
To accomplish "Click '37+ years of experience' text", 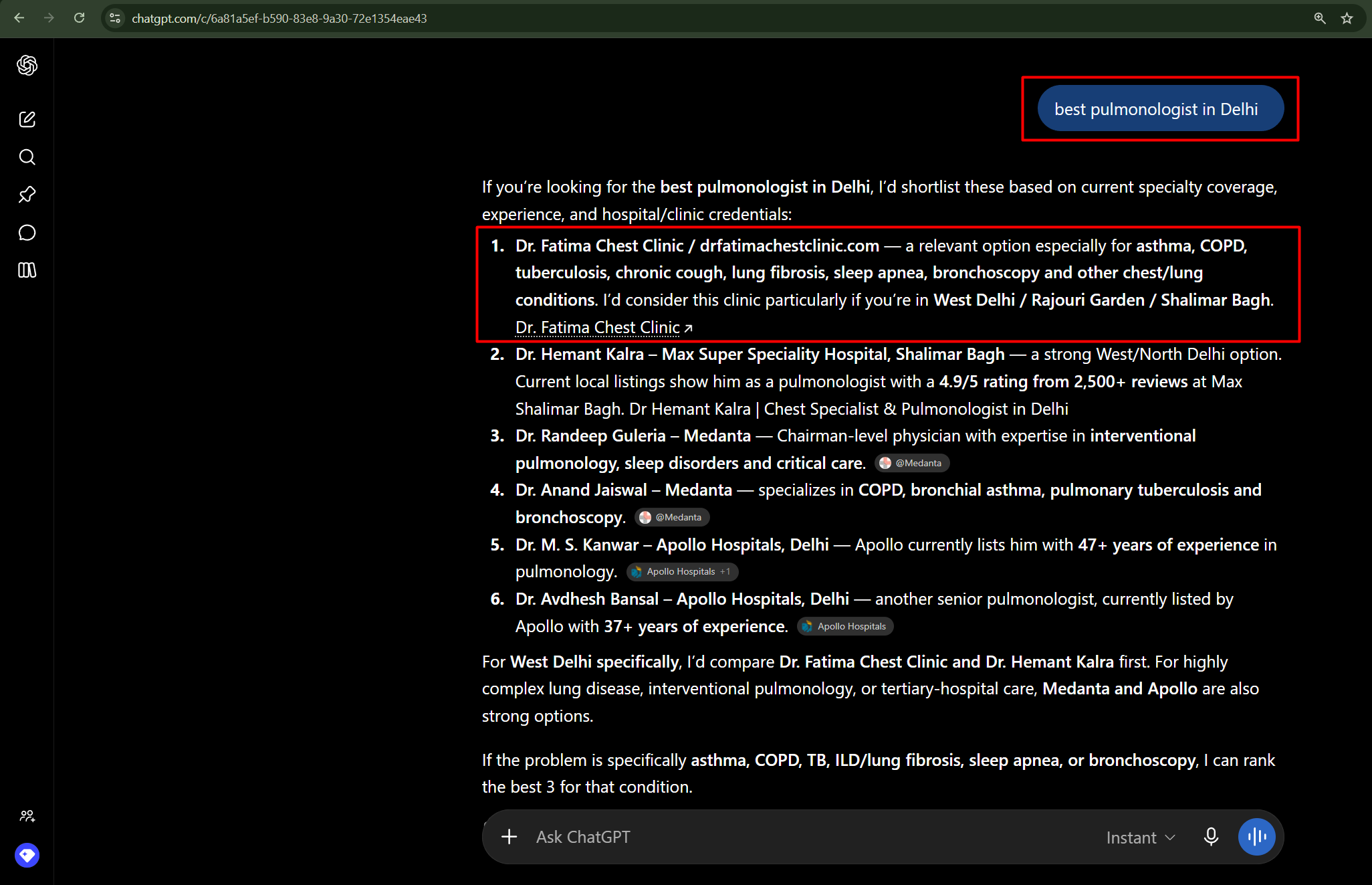I will coord(695,626).
